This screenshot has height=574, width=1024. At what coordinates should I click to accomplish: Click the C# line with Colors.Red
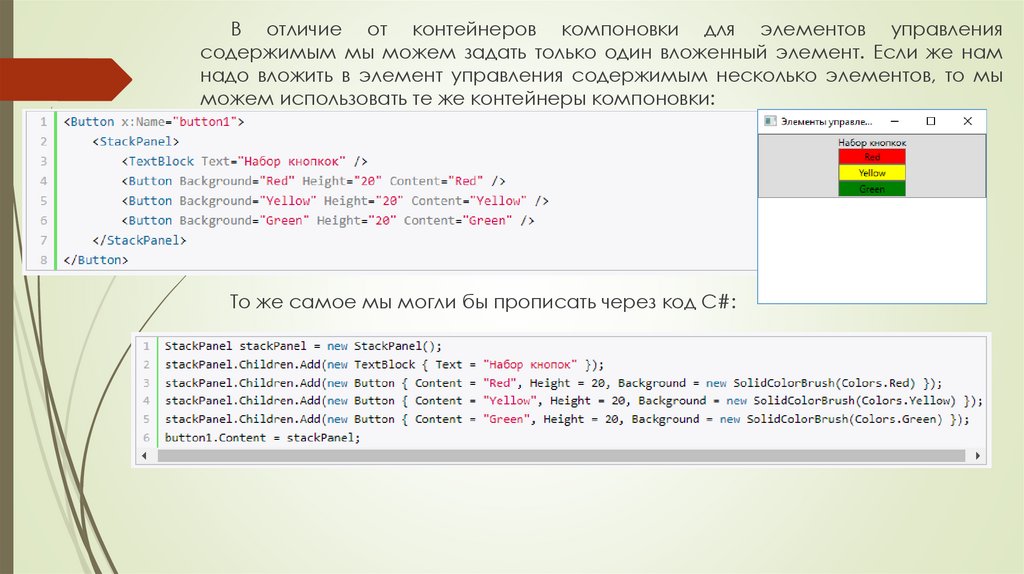pyautogui.click(x=554, y=383)
